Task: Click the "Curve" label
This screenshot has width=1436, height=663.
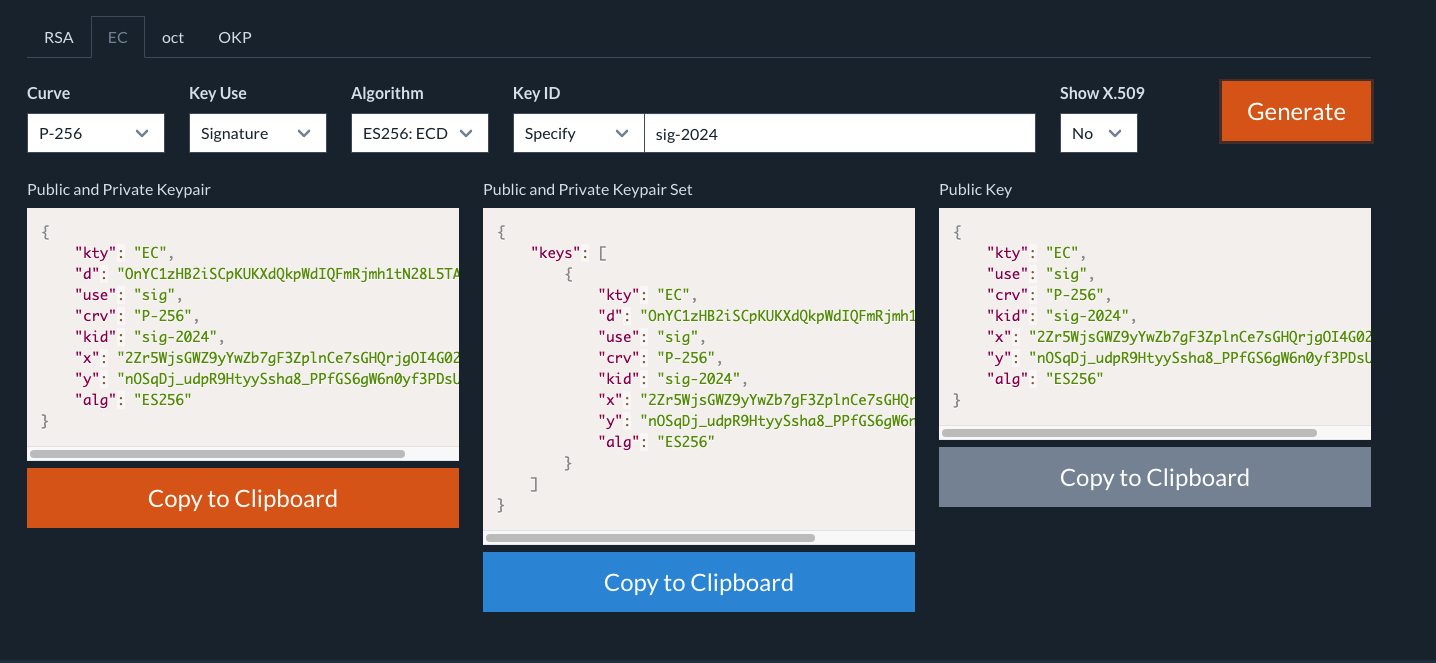Action: click(49, 93)
